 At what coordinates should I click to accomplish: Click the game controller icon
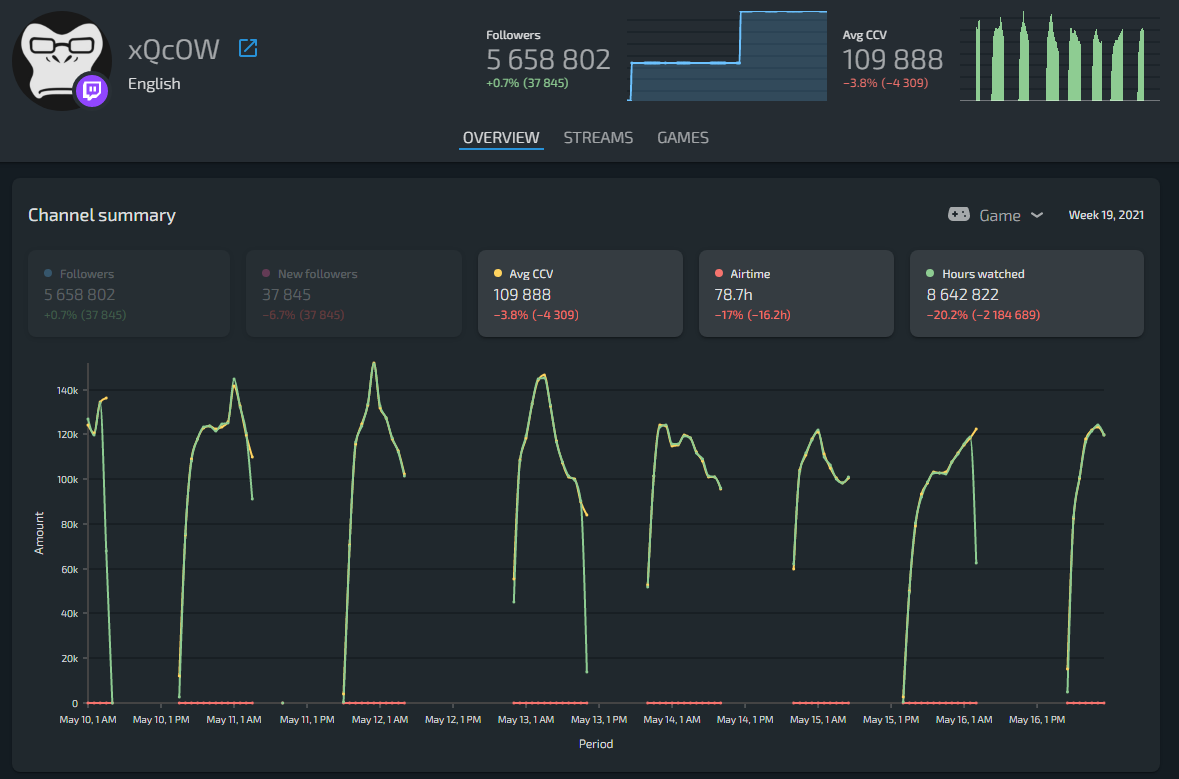click(958, 214)
